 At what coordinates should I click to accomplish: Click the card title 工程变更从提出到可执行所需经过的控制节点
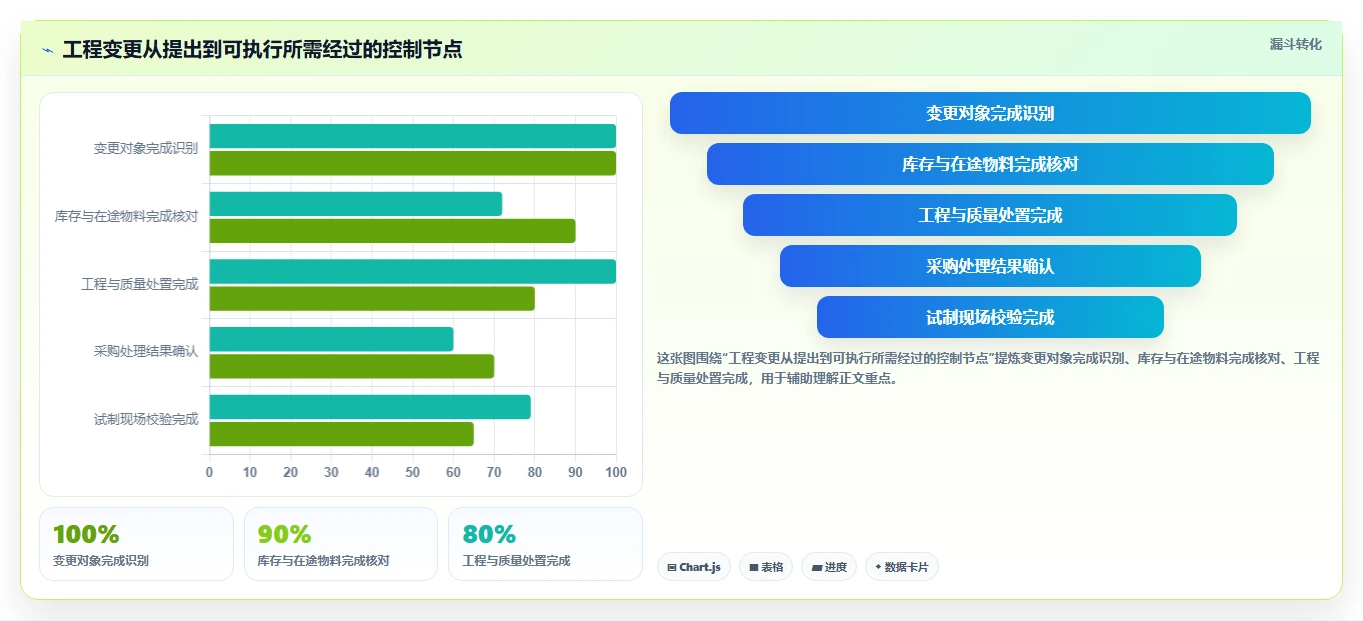pyautogui.click(x=263, y=50)
